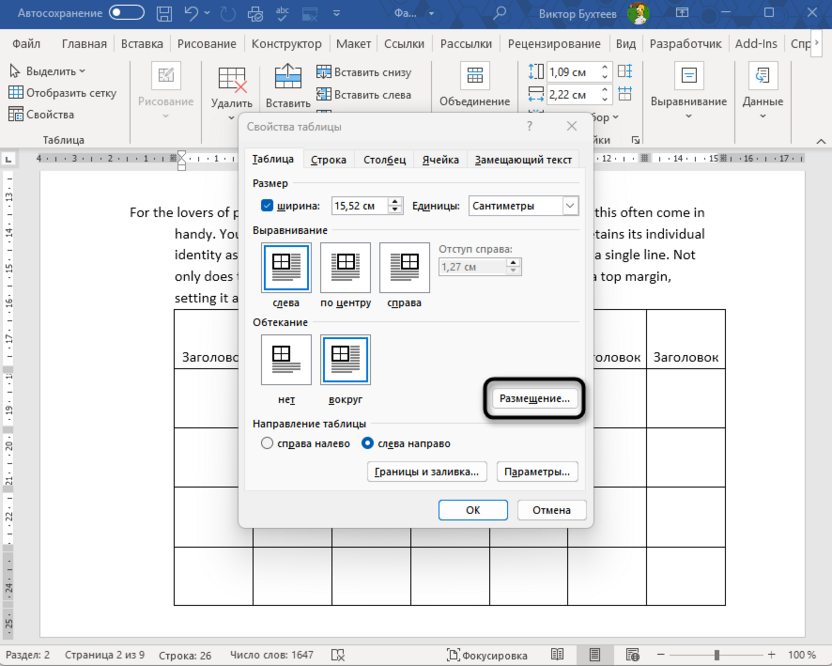The height and width of the screenshot is (666, 832).
Task: Click the Redo icon
Action: (228, 13)
